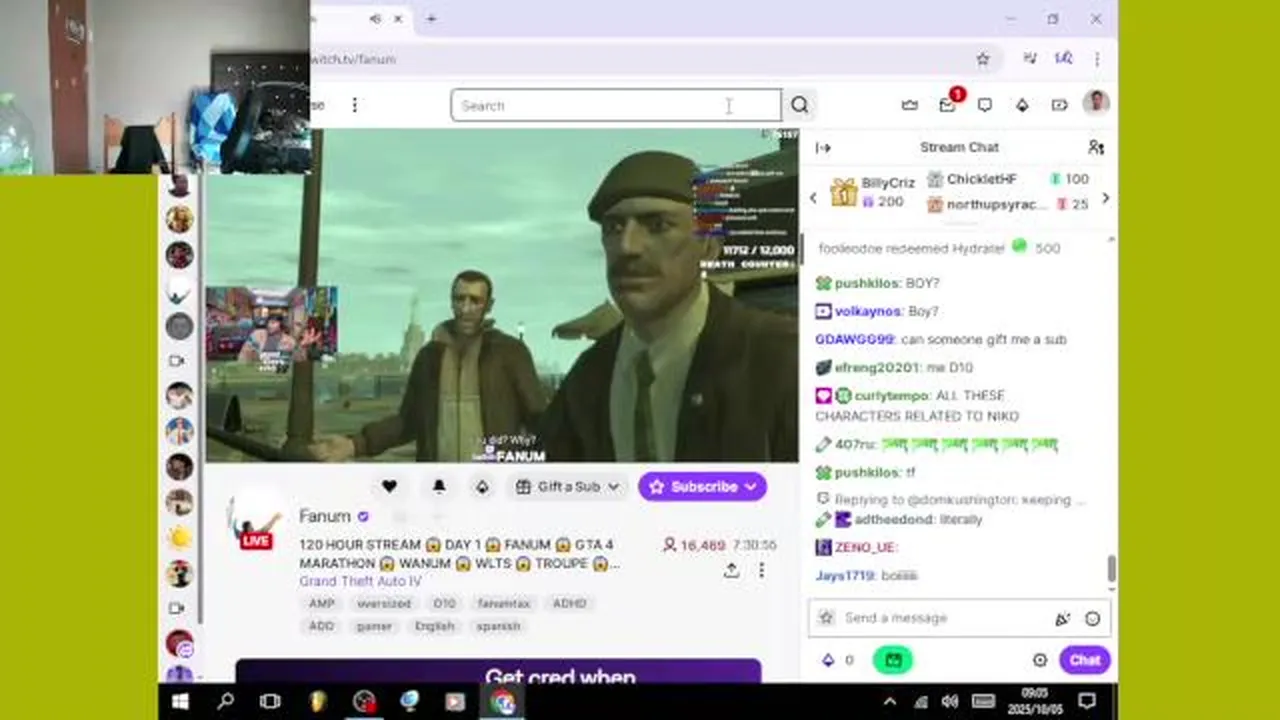
Task: Click the fanumtax tag
Action: [503, 603]
